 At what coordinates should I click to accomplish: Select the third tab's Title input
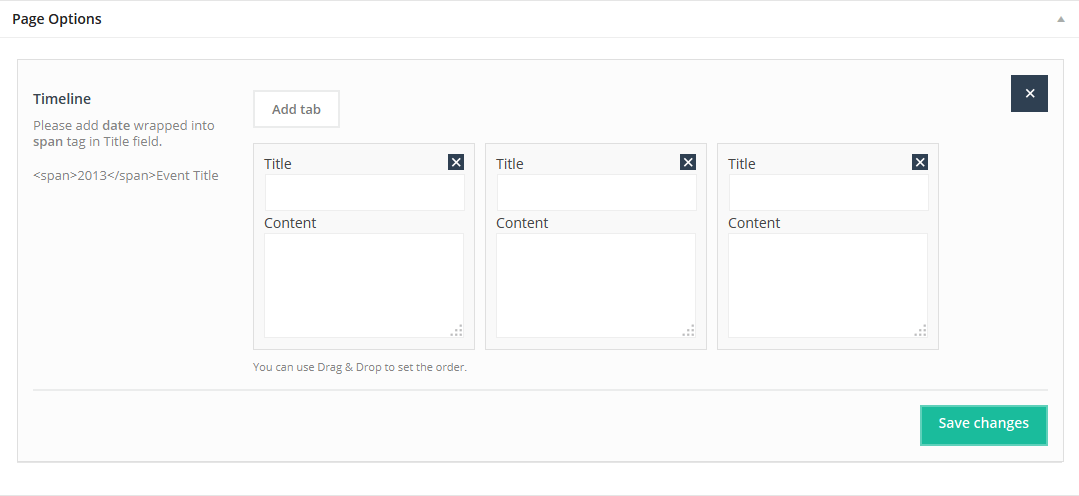pos(828,193)
